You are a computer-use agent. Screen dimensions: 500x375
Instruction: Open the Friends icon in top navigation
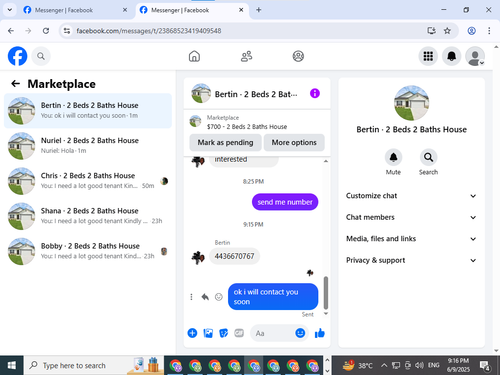pyautogui.click(x=246, y=56)
